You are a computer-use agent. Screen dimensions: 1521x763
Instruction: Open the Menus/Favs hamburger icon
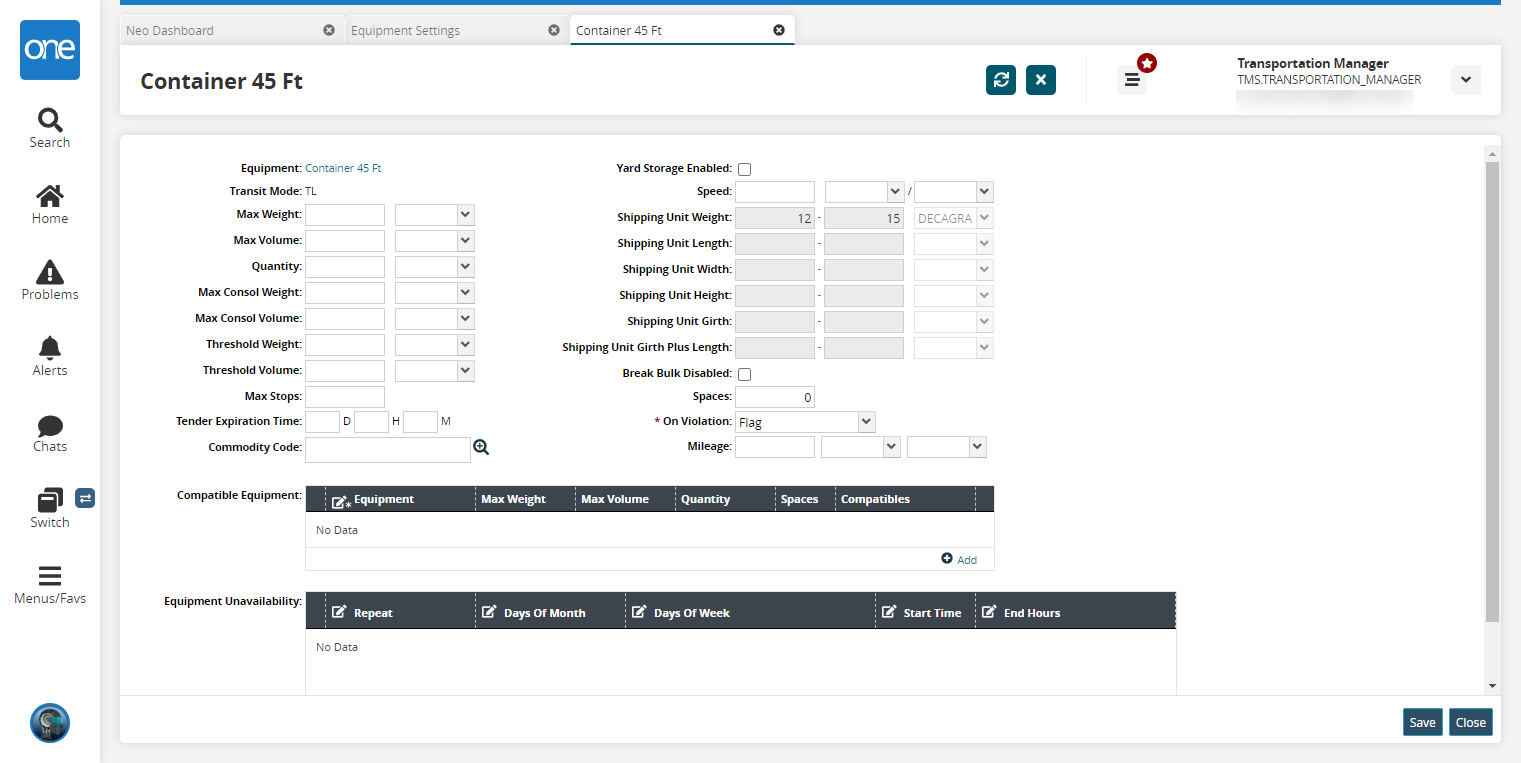pyautogui.click(x=49, y=576)
